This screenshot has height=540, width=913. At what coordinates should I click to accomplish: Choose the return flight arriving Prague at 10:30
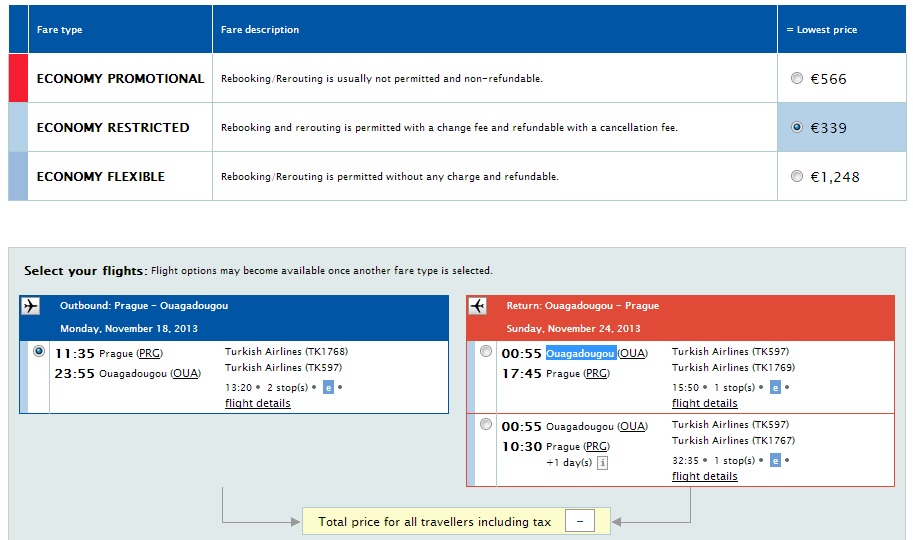tap(486, 424)
